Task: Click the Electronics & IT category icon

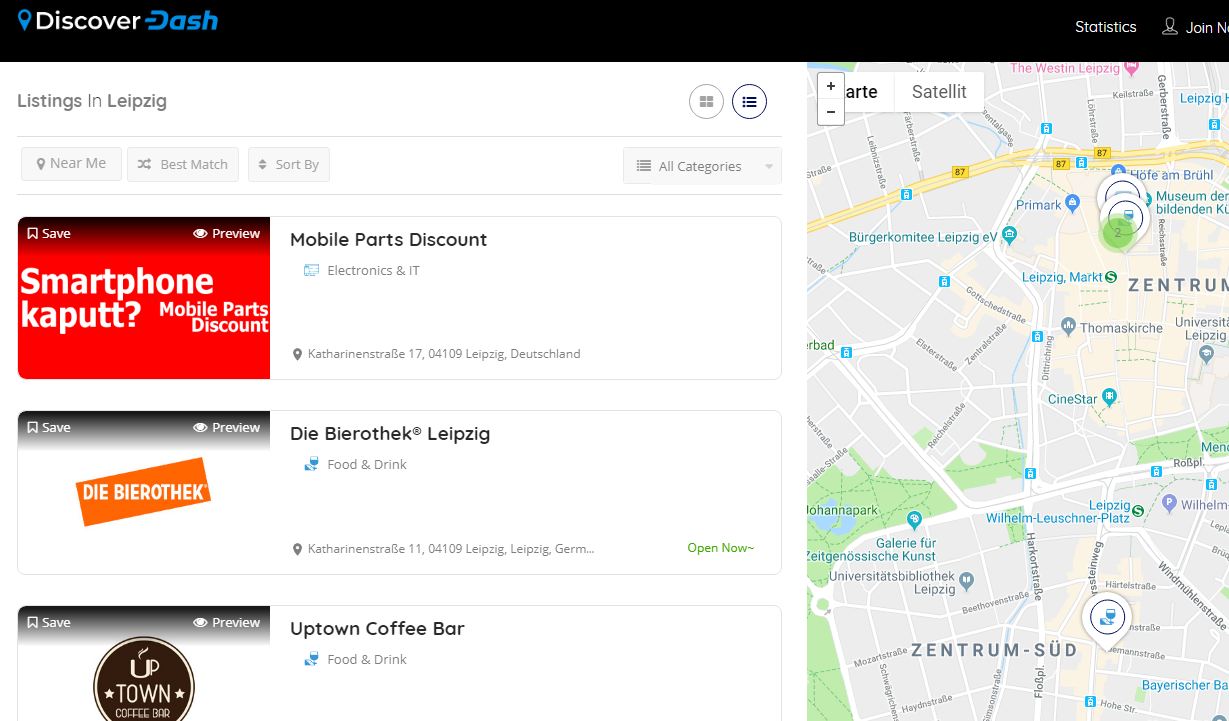Action: coord(311,270)
